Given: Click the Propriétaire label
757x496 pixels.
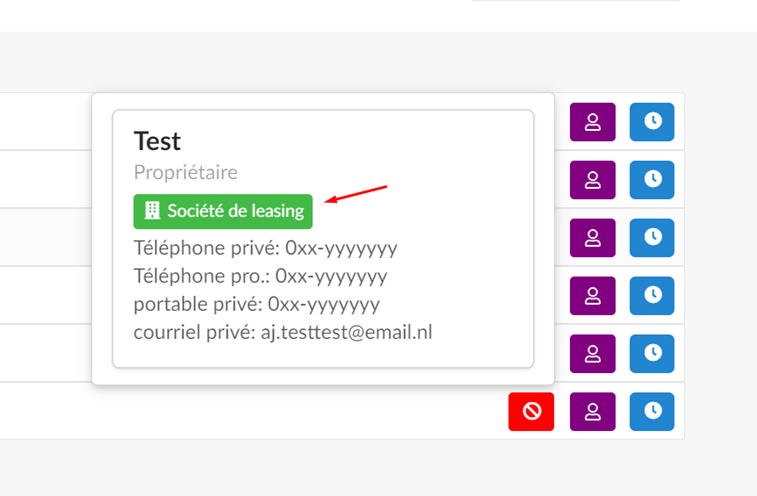Looking at the screenshot, I should (185, 172).
